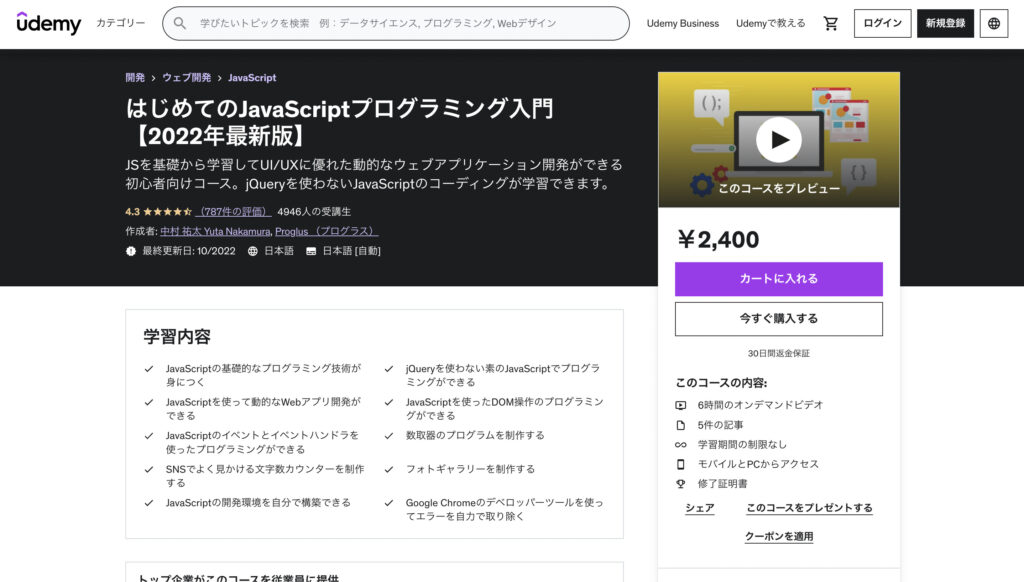Click このコースをプレゼントする
The width and height of the screenshot is (1024, 582).
tap(809, 508)
